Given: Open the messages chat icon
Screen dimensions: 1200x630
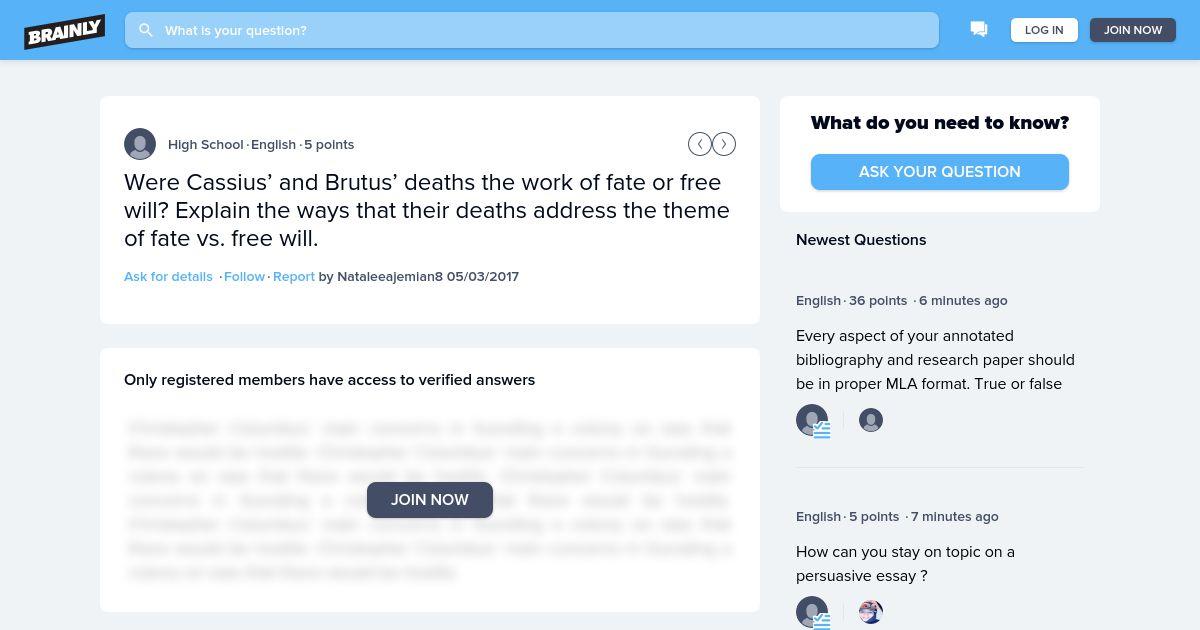Looking at the screenshot, I should click(979, 30).
